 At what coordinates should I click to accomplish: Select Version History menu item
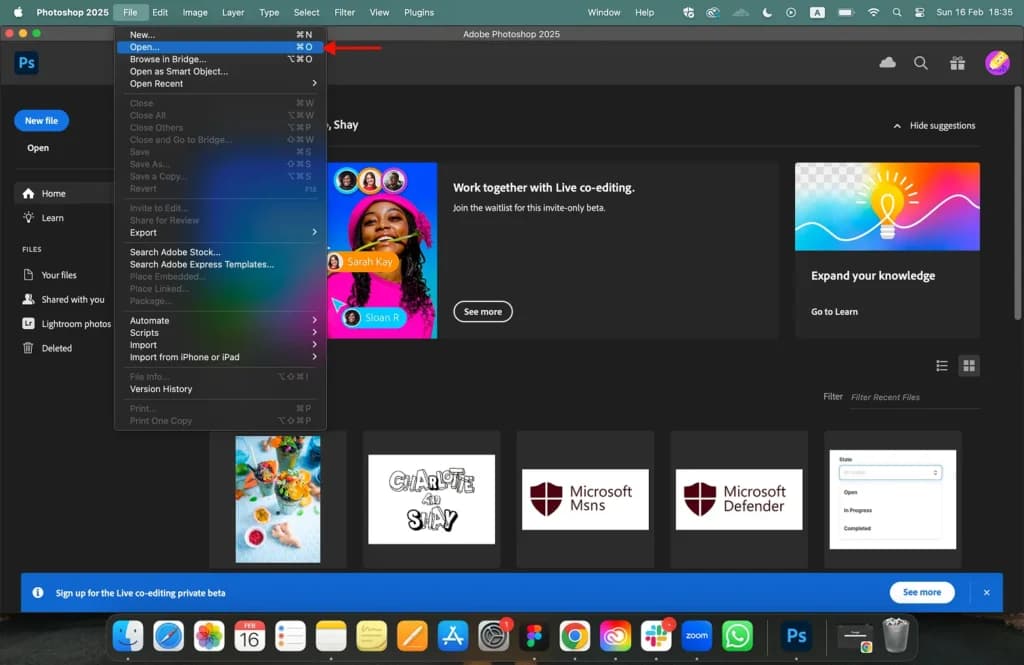[x=221, y=389]
